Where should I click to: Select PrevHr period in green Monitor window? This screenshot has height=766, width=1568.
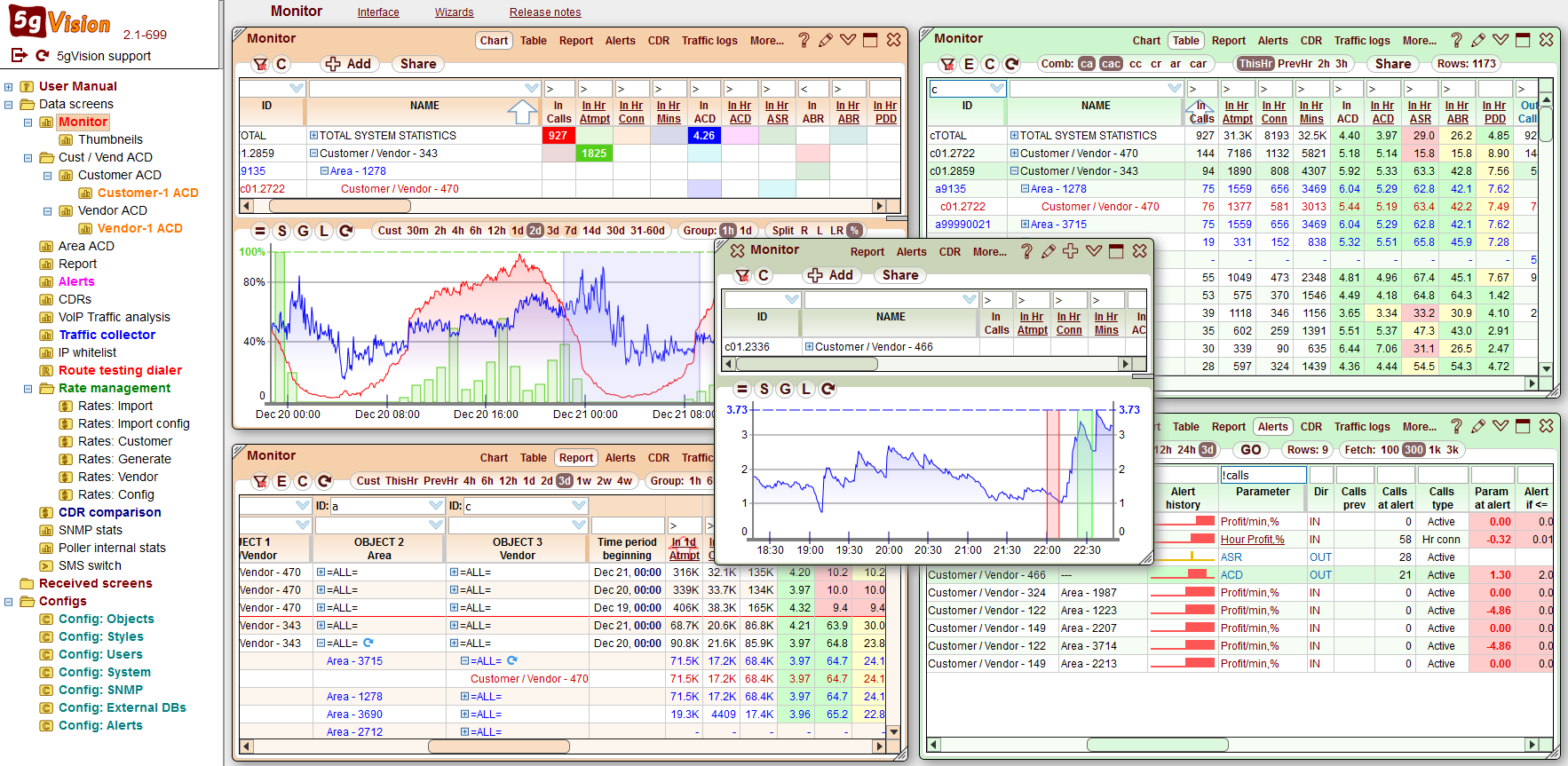pos(1295,64)
